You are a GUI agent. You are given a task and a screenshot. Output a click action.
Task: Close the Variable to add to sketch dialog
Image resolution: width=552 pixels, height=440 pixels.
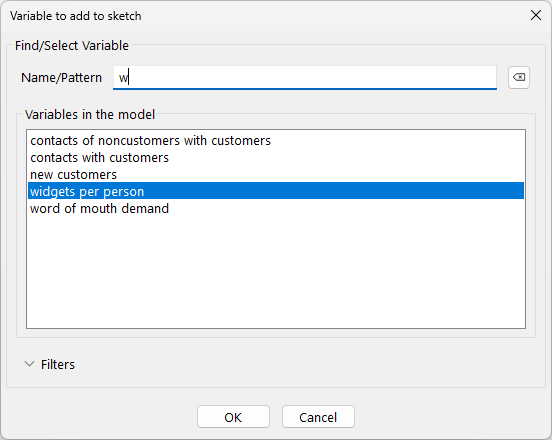coord(535,15)
